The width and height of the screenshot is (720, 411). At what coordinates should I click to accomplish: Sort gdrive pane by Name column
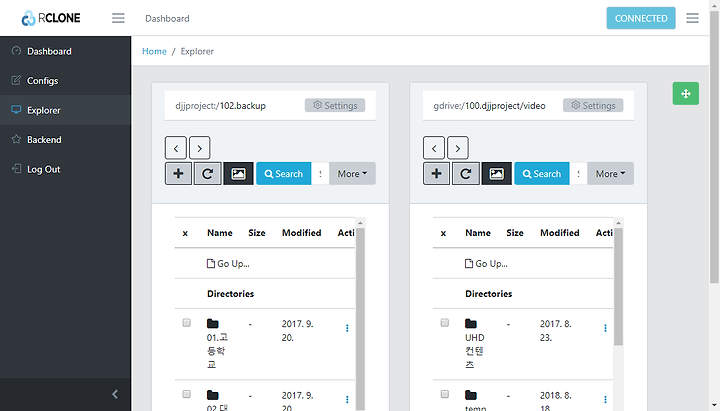tap(478, 232)
